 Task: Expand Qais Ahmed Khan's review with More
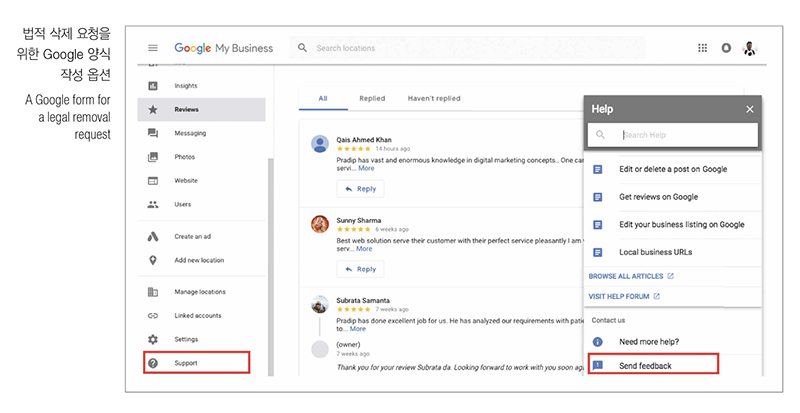coord(366,168)
